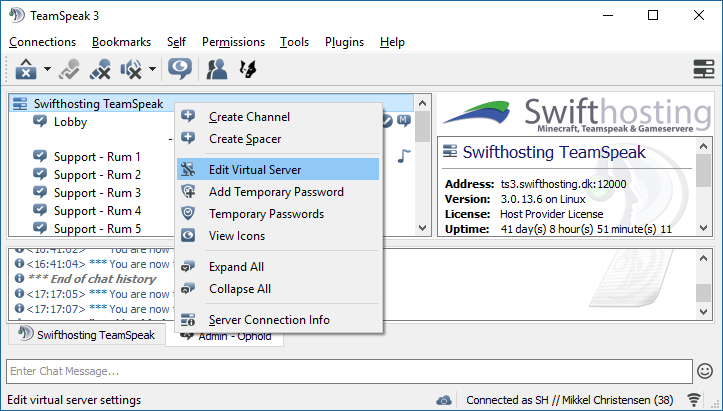
Task: Toggle the mute microphone toolbar icon
Action: [100, 70]
